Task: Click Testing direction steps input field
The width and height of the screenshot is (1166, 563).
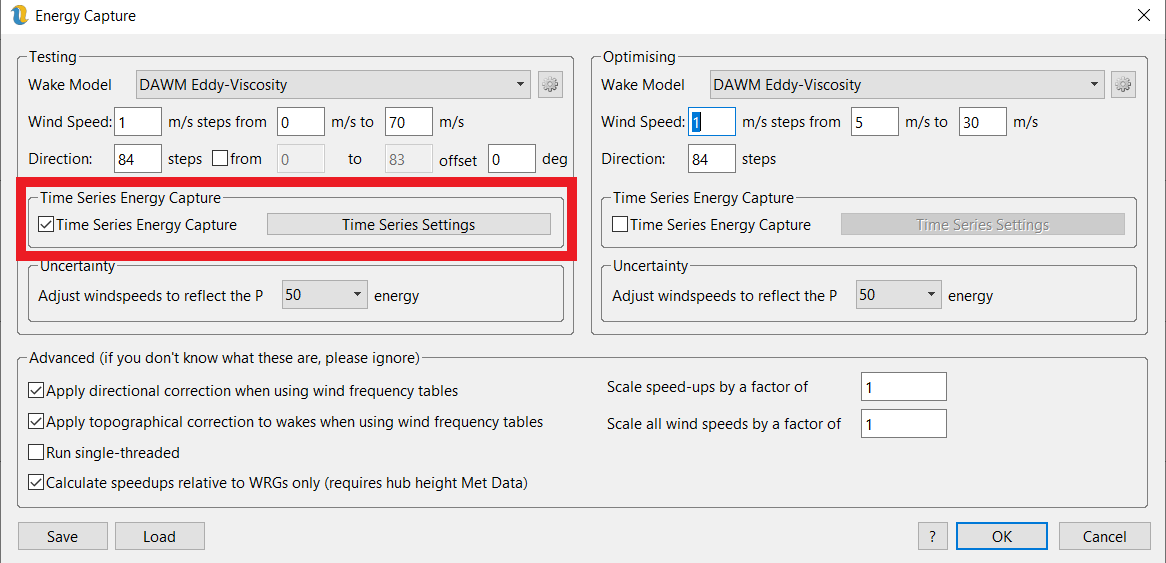Action: 138,159
